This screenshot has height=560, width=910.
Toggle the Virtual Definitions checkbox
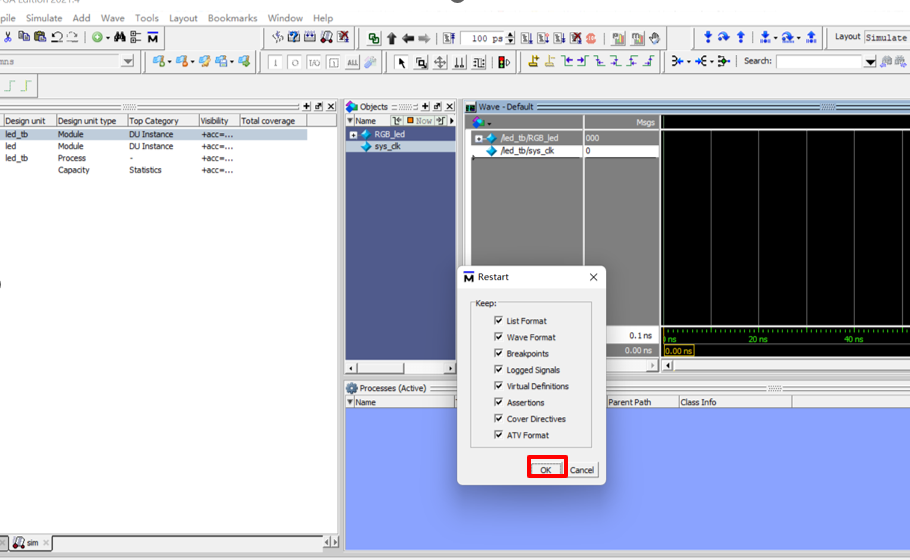click(x=498, y=385)
